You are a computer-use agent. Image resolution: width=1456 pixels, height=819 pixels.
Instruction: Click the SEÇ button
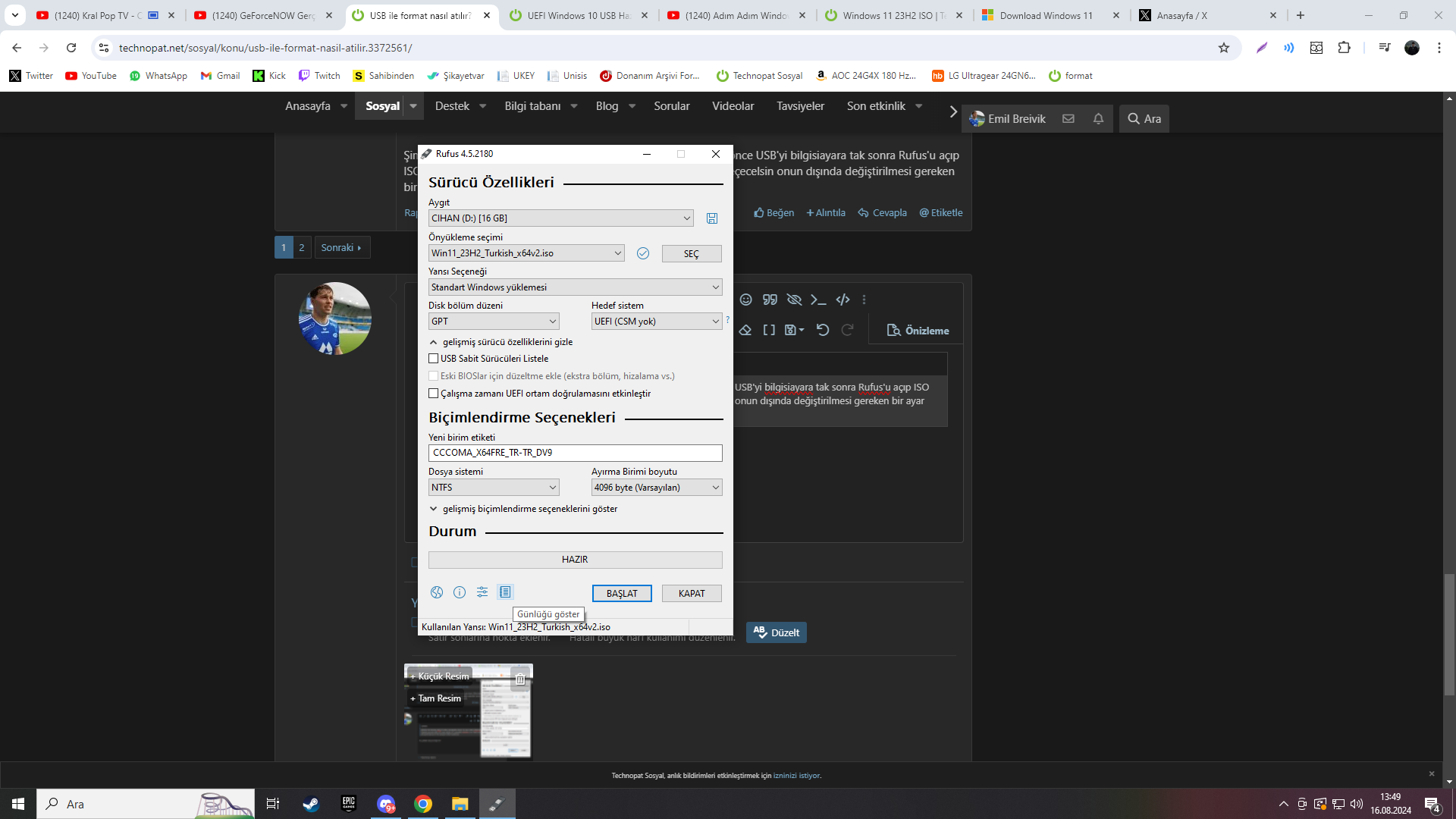pos(692,254)
